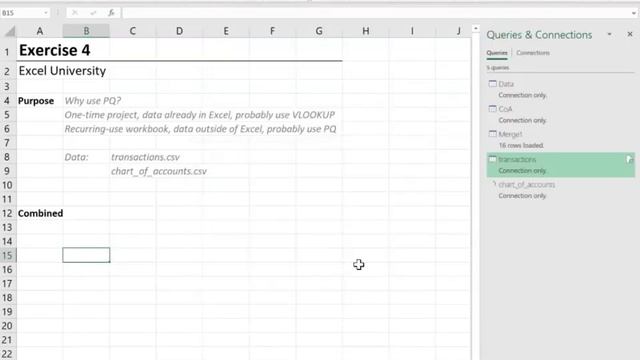Select column I header
The height and width of the screenshot is (360, 640).
[x=412, y=31]
